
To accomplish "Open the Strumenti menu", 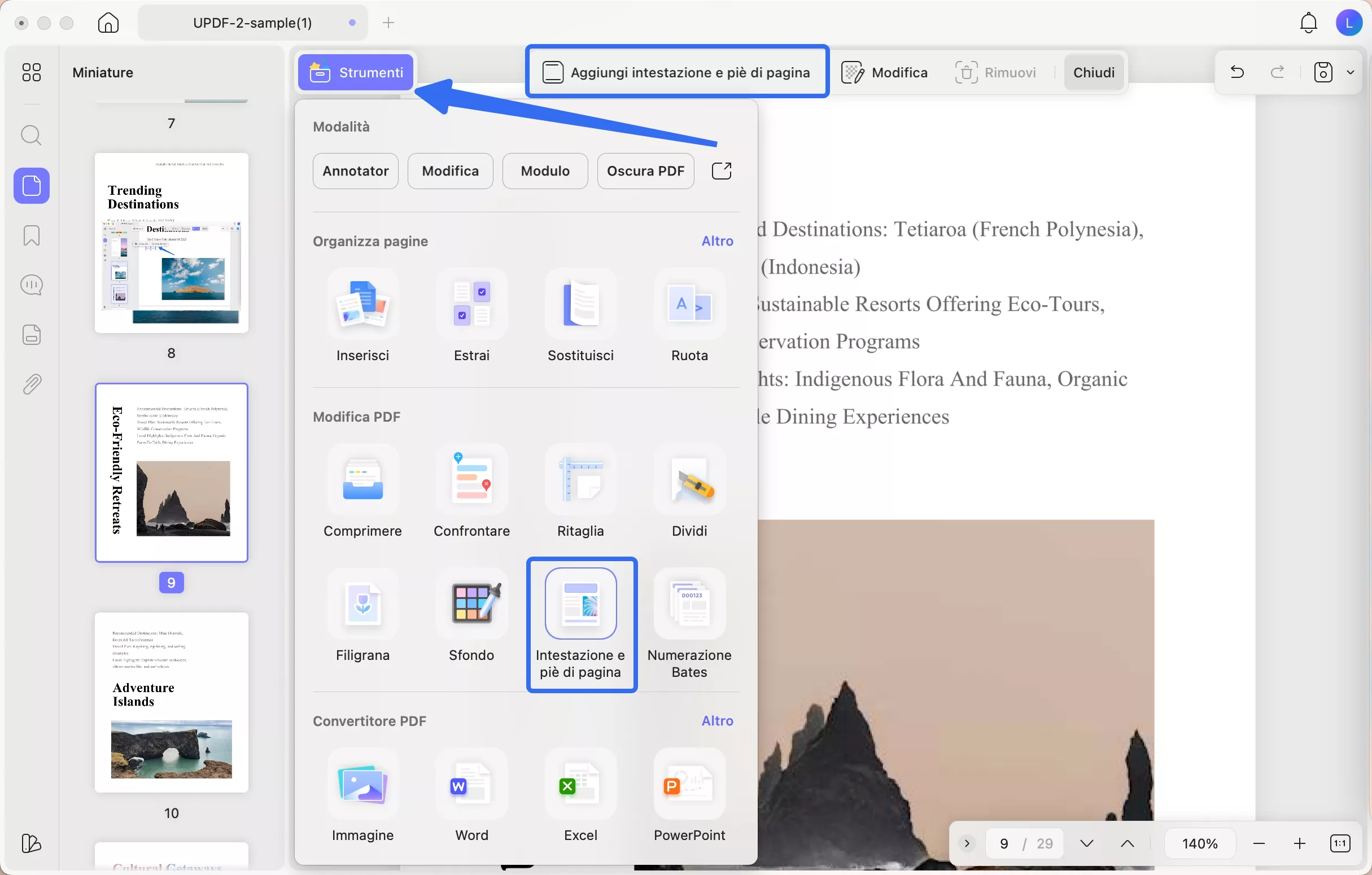I will coord(355,72).
